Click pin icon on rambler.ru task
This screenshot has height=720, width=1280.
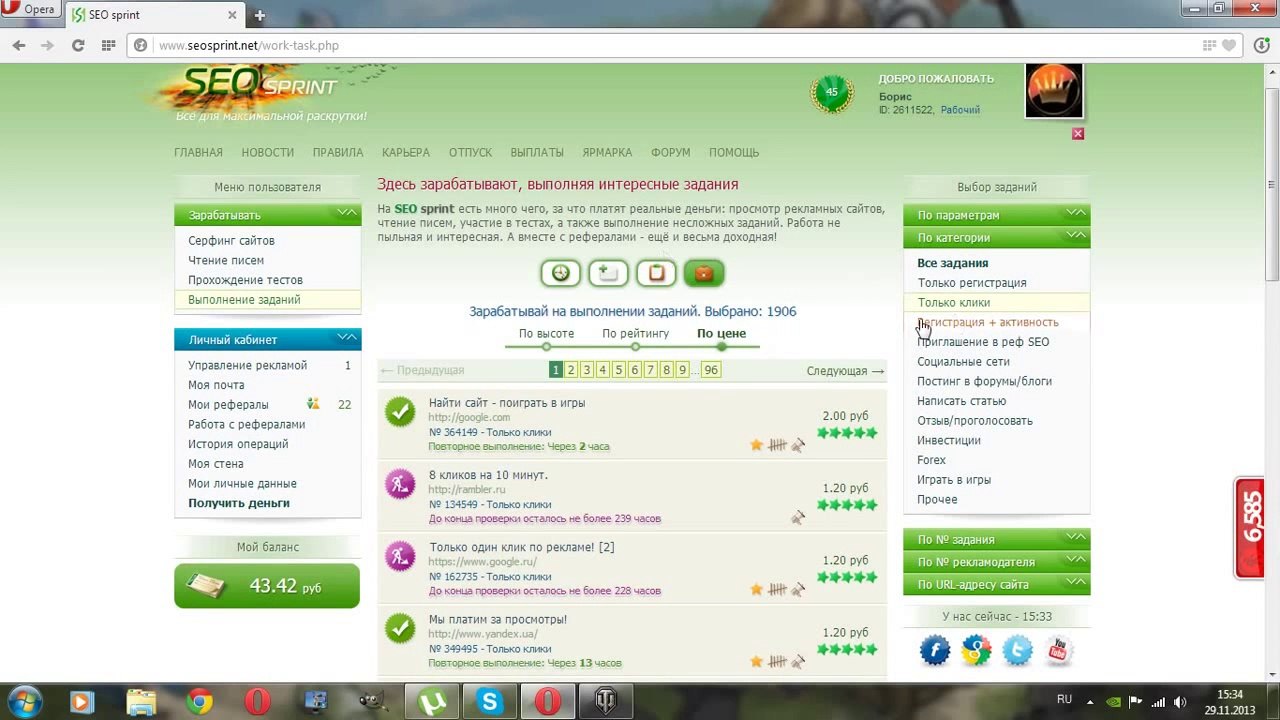tap(798, 518)
